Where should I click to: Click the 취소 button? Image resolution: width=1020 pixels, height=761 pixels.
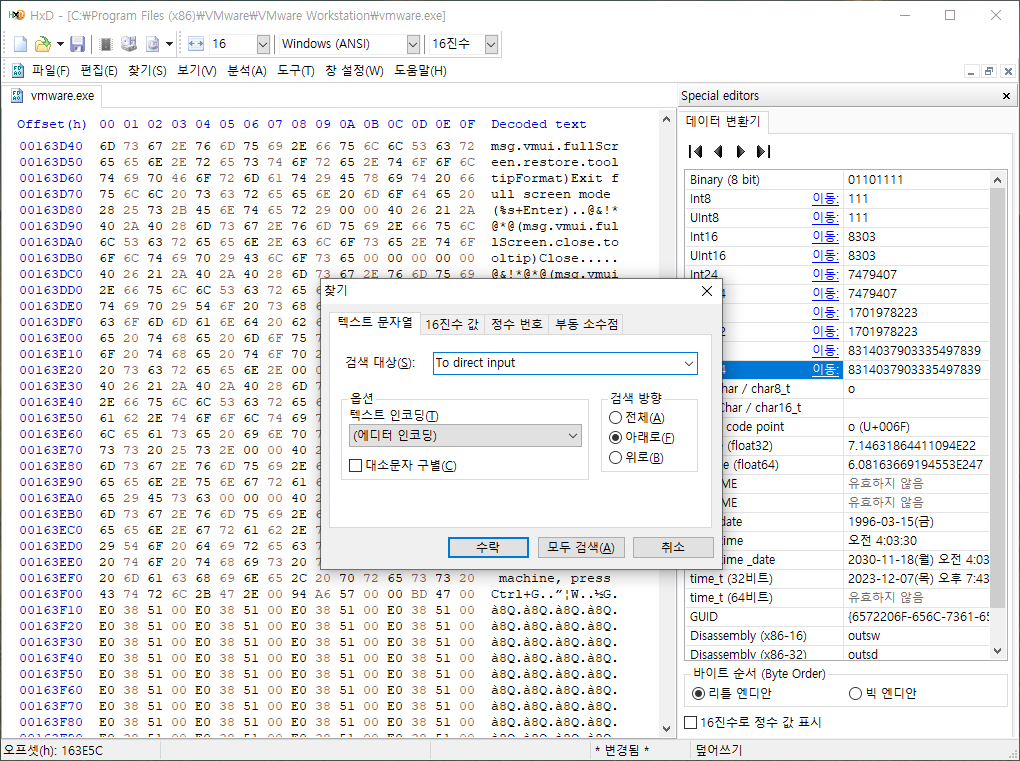672,547
